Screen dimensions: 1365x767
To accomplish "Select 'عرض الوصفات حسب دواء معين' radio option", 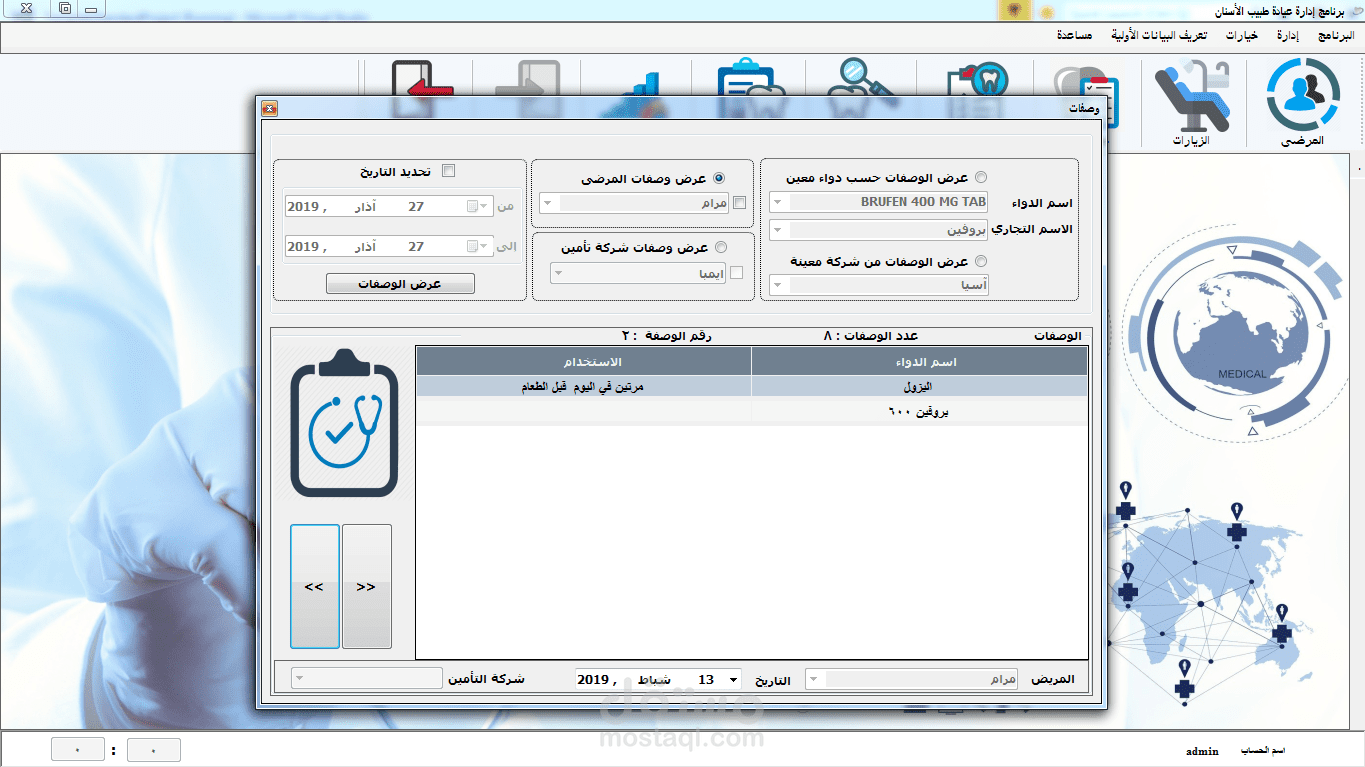I will click(980, 178).
